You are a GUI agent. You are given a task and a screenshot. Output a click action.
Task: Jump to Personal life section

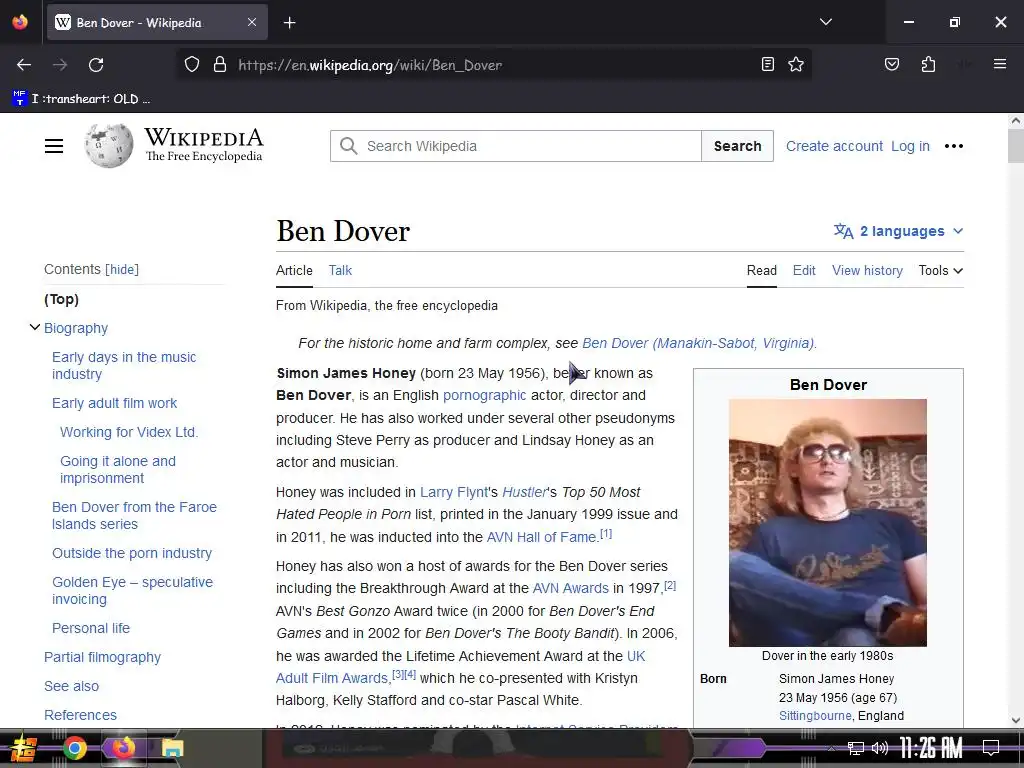coord(91,628)
